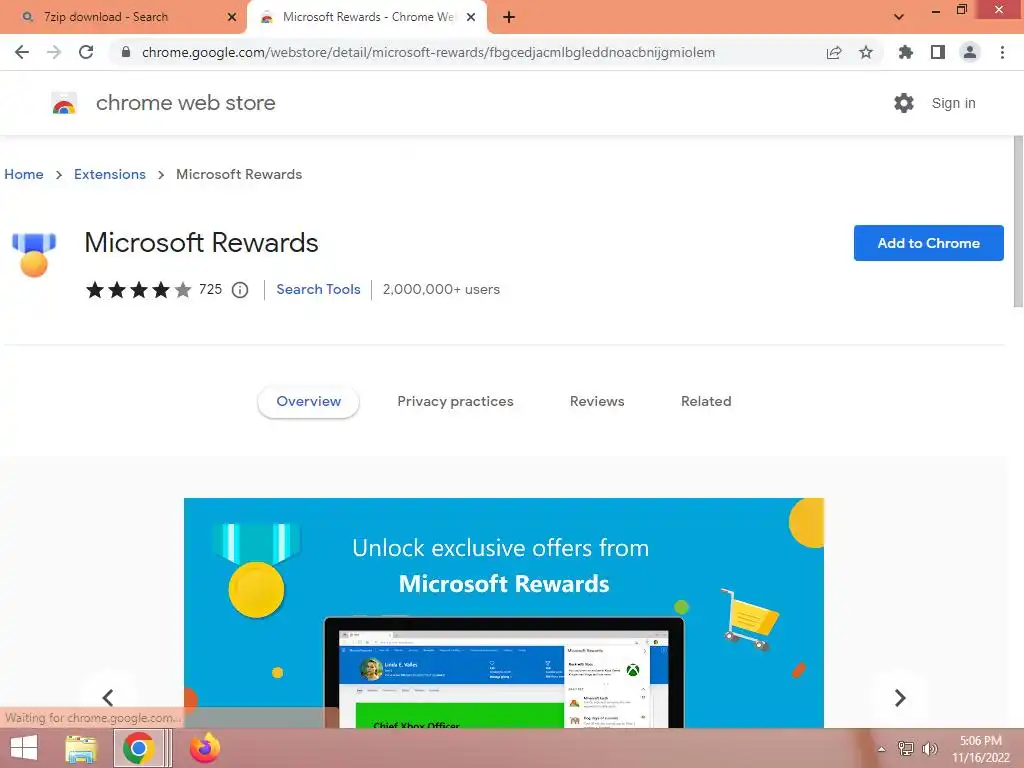This screenshot has height=768, width=1024.
Task: Click the 725 ratings count
Action: pyautogui.click(x=210, y=289)
